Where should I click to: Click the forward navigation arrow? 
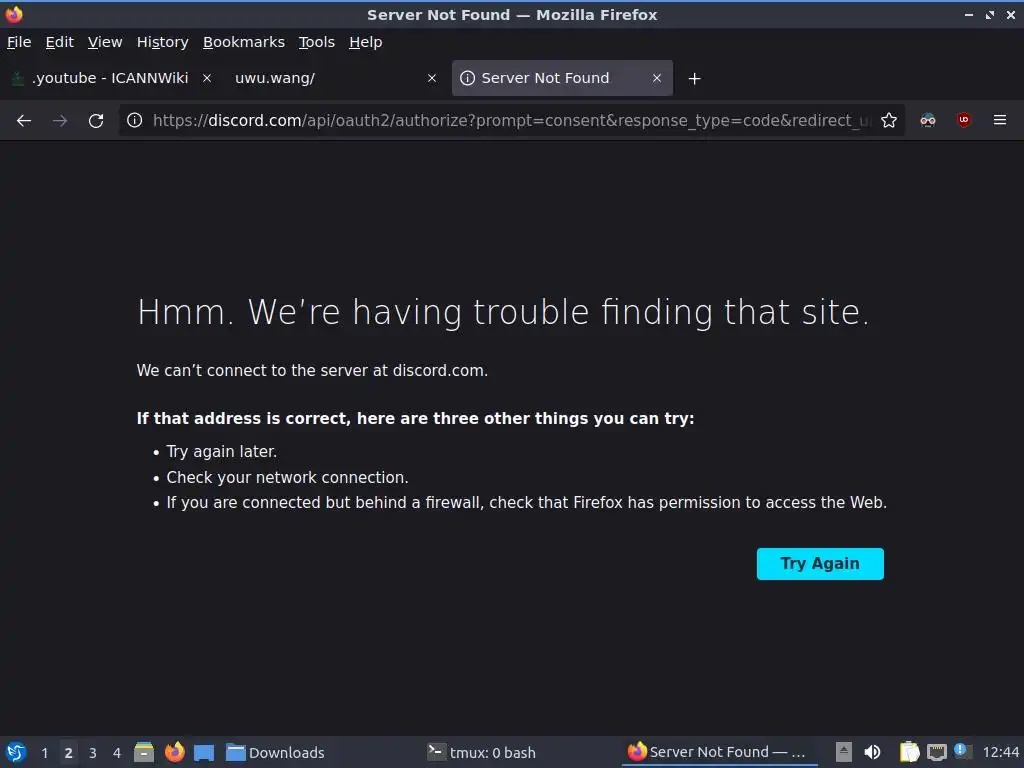coord(60,120)
